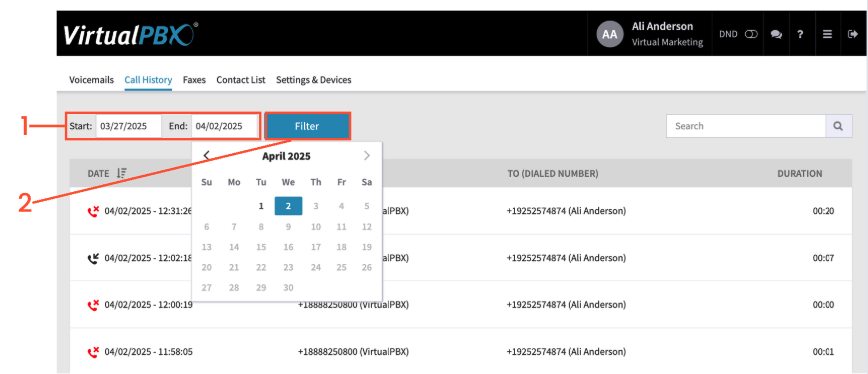Screen dimensions: 868x374
Task: Click the Ali Anderson user name
Action: 662,27
